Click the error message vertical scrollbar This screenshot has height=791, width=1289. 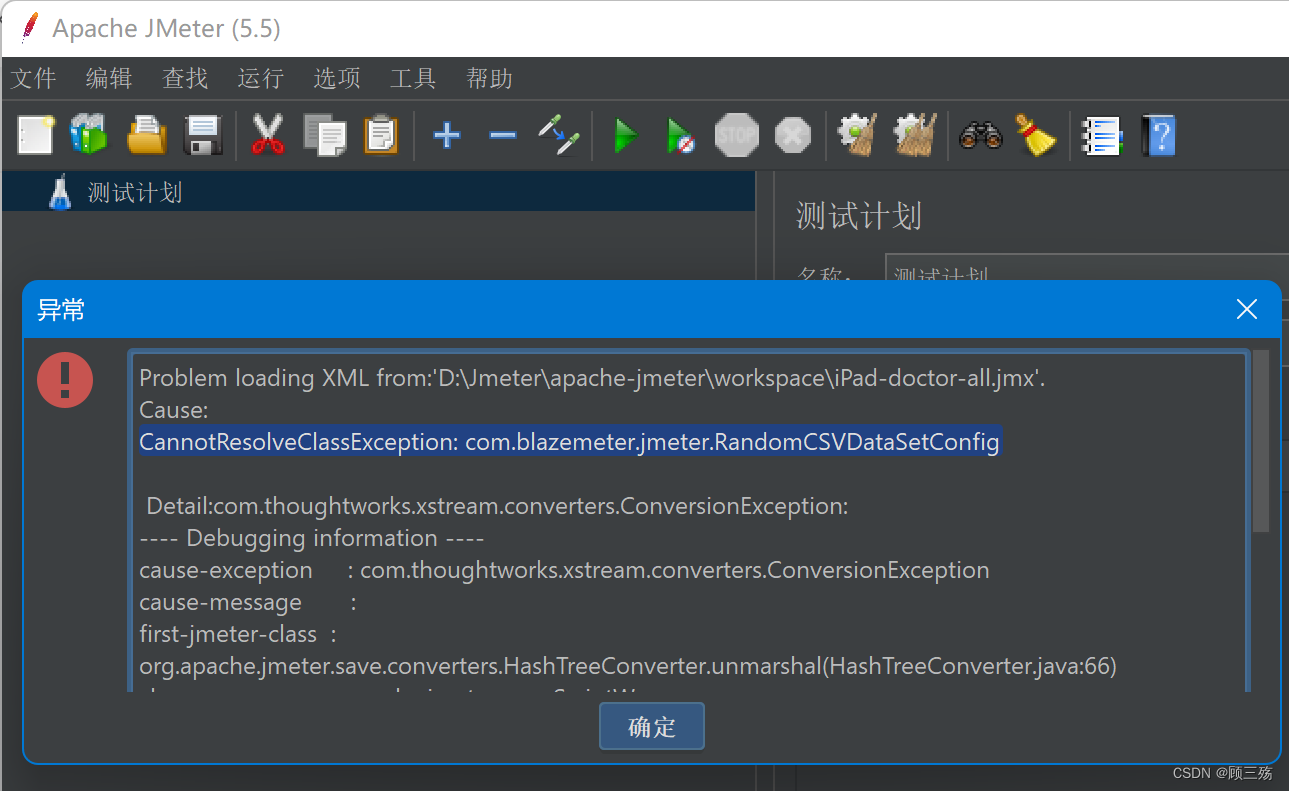(1261, 440)
